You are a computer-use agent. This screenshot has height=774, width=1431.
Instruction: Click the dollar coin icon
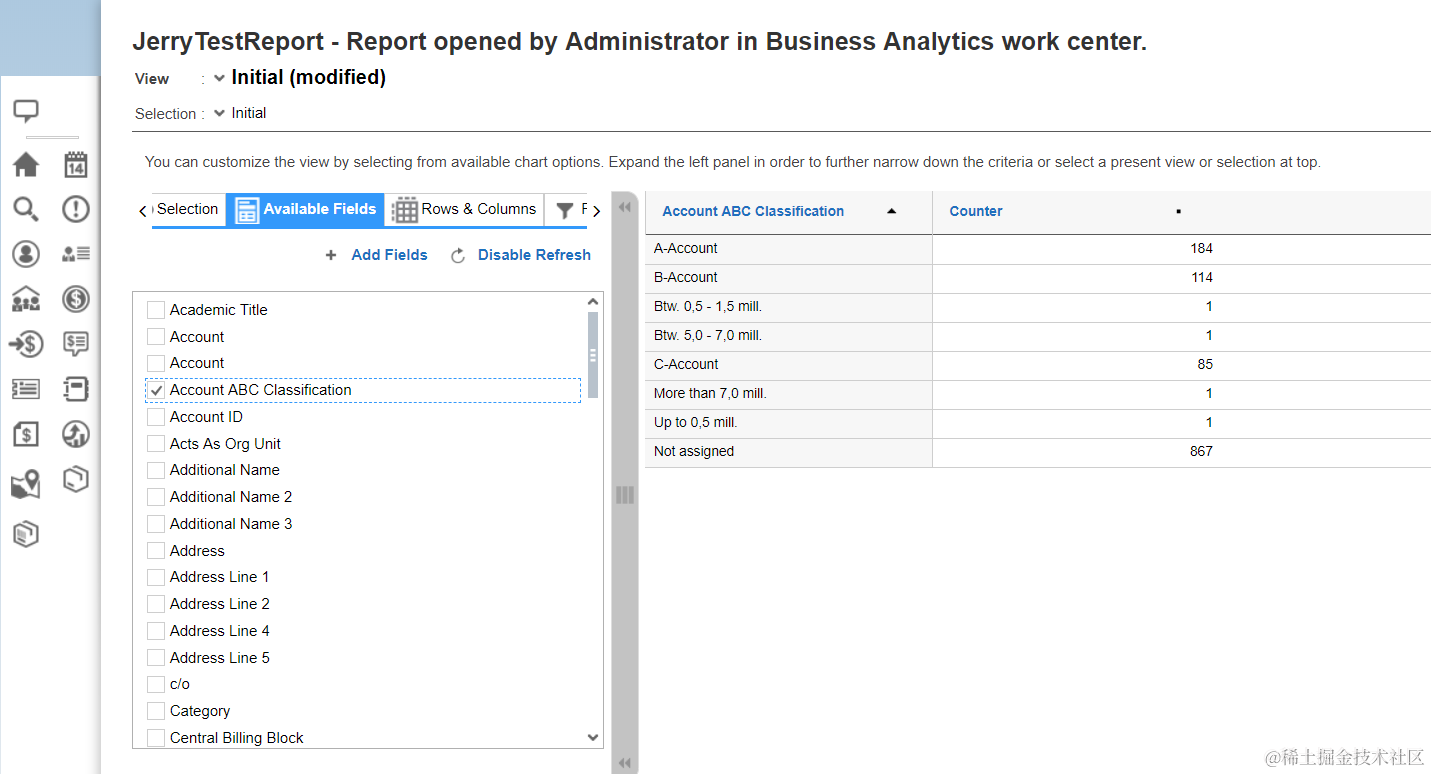coord(76,298)
